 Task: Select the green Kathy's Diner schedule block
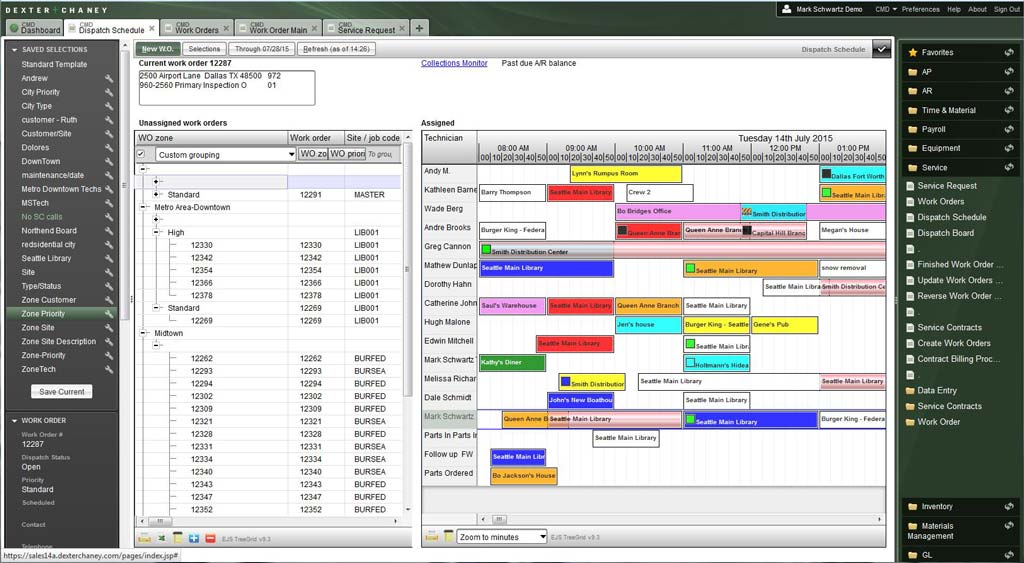click(512, 362)
